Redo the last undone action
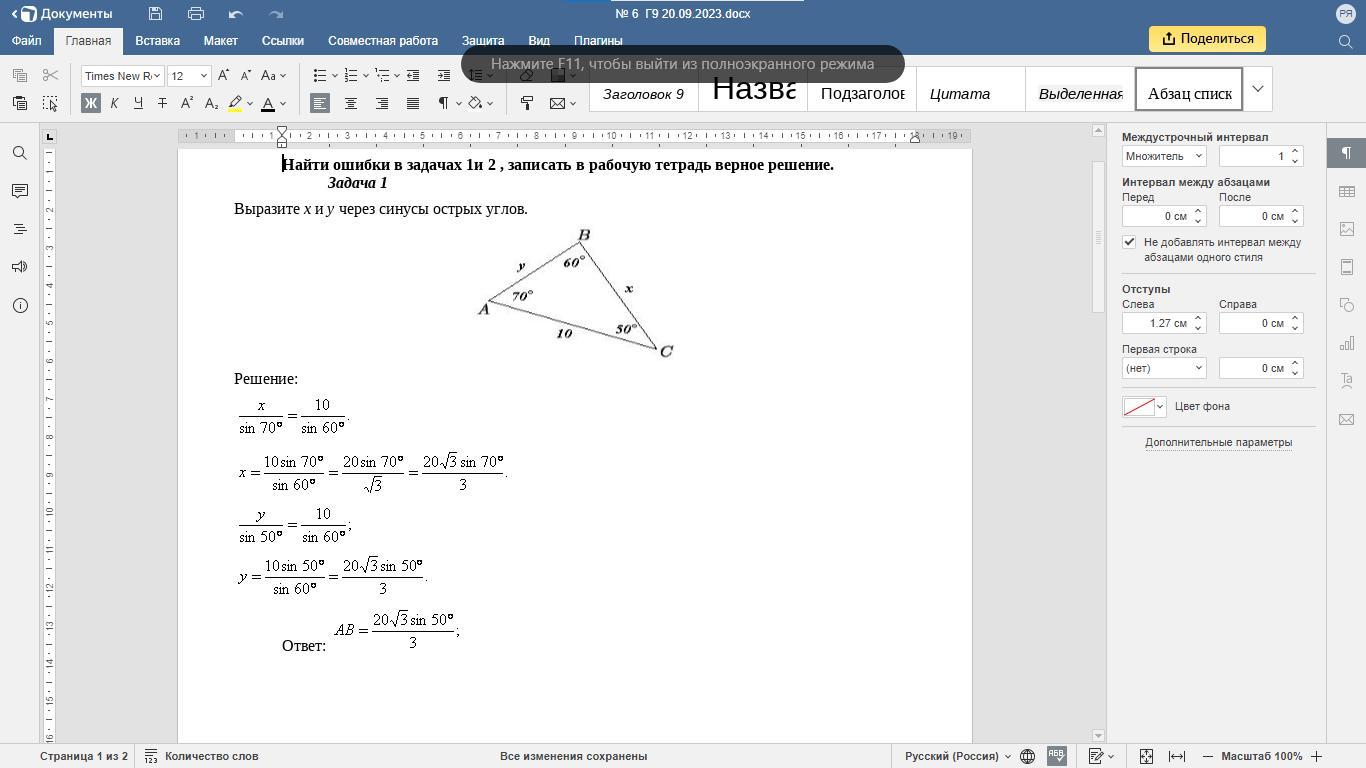This screenshot has width=1366, height=768. (x=277, y=14)
